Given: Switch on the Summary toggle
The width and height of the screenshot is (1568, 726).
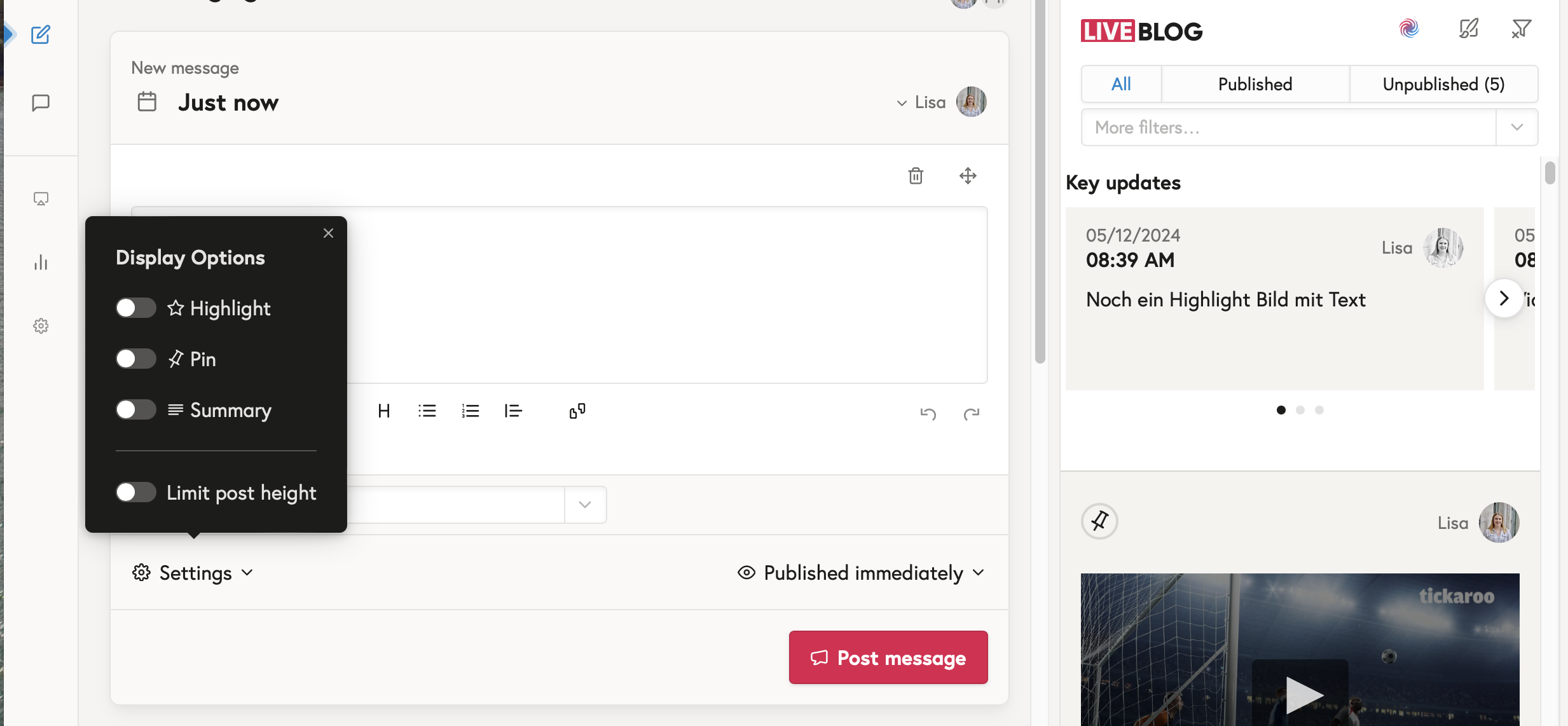Looking at the screenshot, I should (135, 410).
